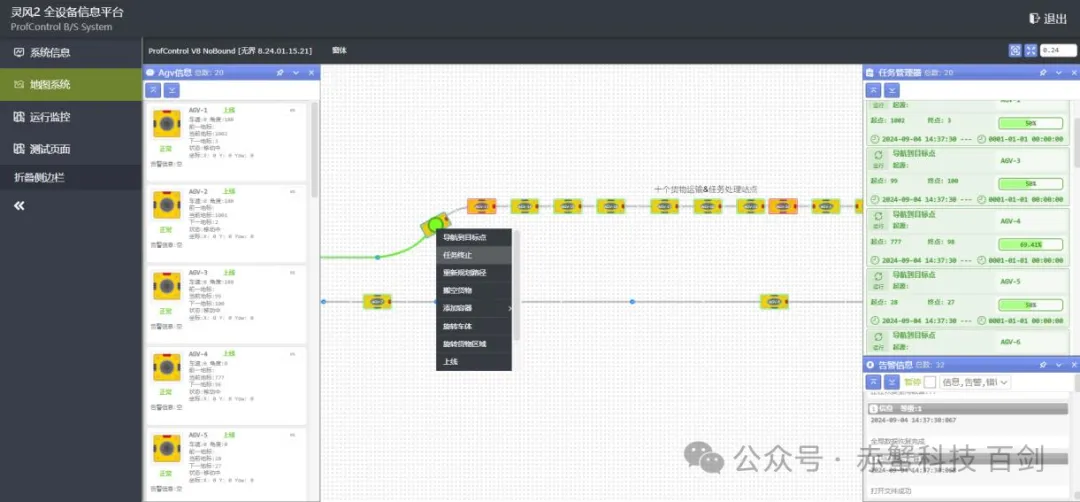Image resolution: width=1080 pixels, height=502 pixels.
Task: Click the AGV-1 vehicle icon in list
Action: point(166,123)
